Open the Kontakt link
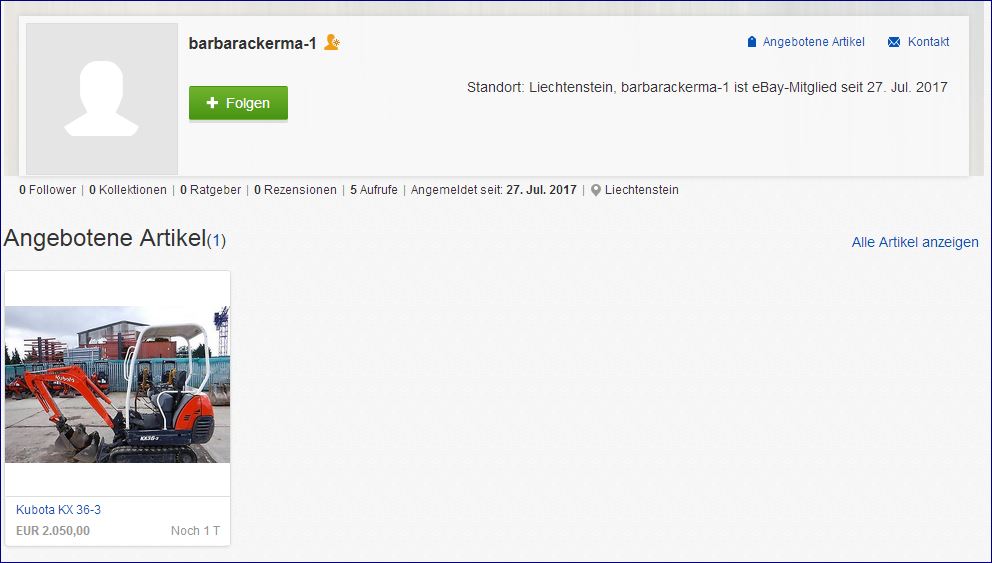 click(x=928, y=42)
